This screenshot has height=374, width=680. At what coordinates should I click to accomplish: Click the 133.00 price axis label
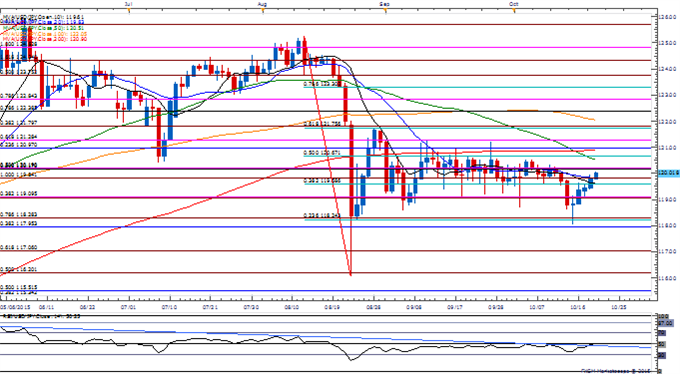[x=668, y=95]
